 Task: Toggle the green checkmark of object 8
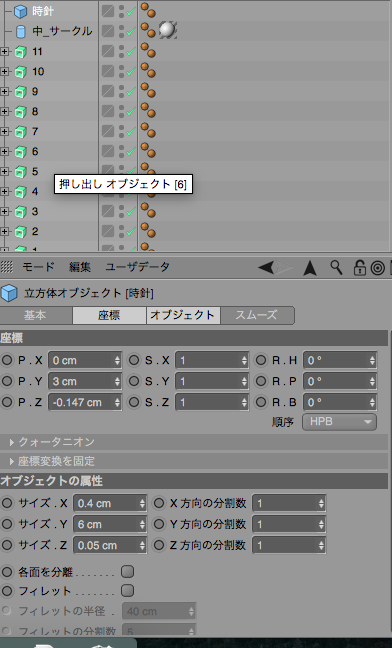pyautogui.click(x=131, y=112)
